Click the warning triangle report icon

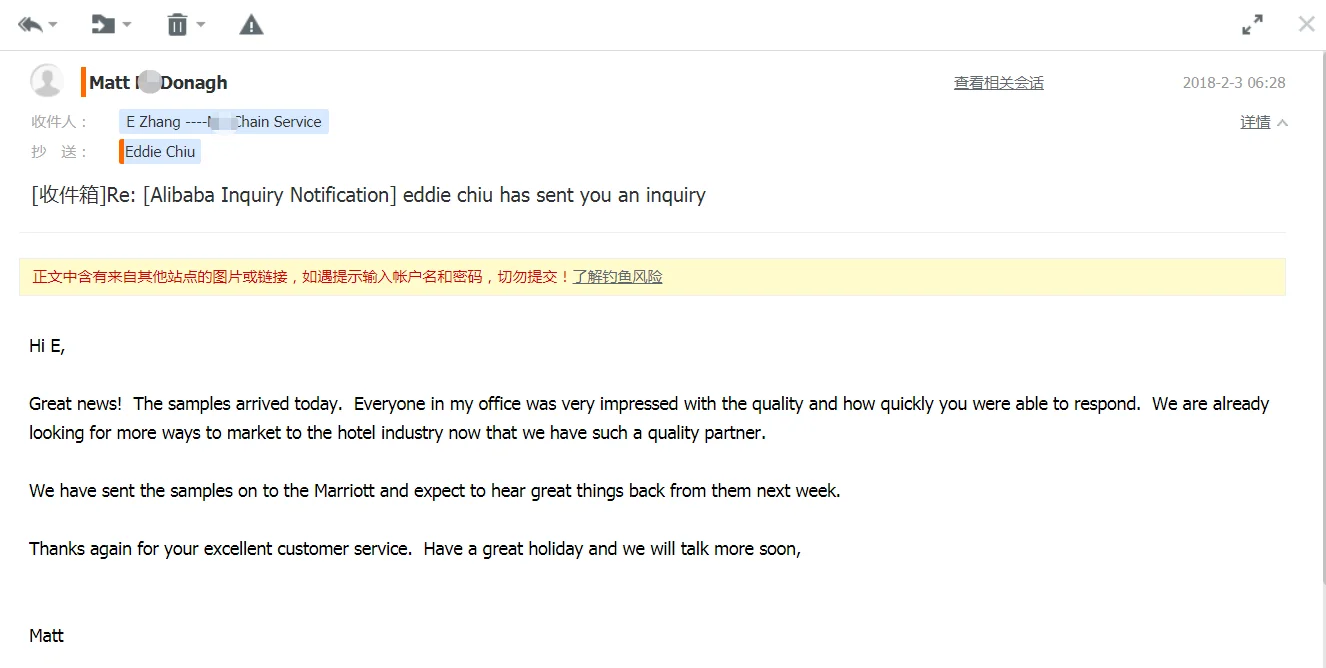[x=251, y=24]
